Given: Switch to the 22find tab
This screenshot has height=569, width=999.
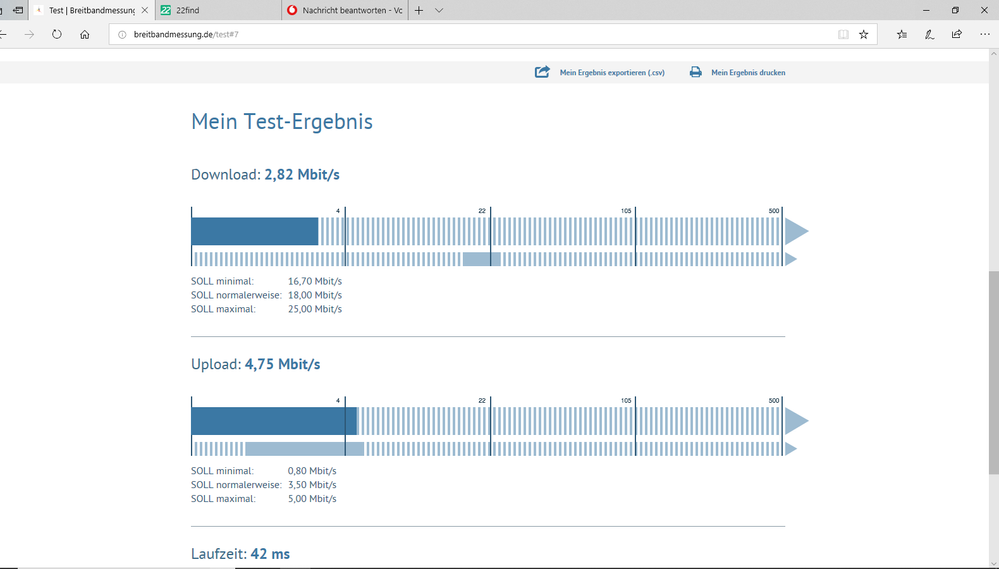Looking at the screenshot, I should pyautogui.click(x=219, y=10).
